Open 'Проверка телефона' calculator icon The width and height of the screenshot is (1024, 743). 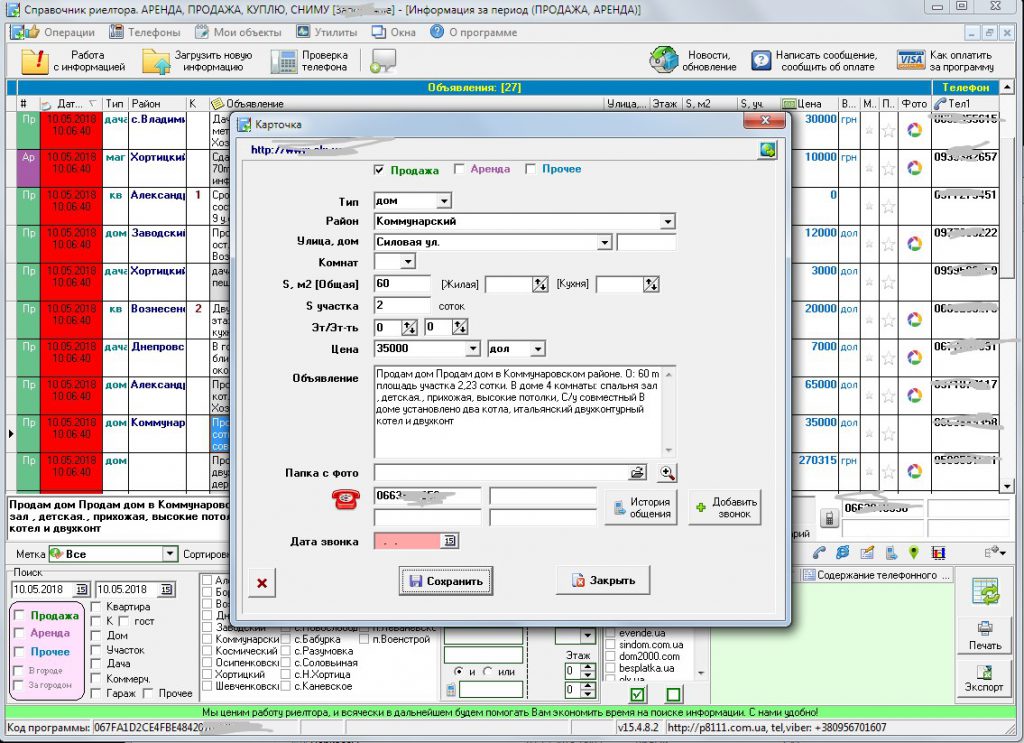click(x=284, y=61)
